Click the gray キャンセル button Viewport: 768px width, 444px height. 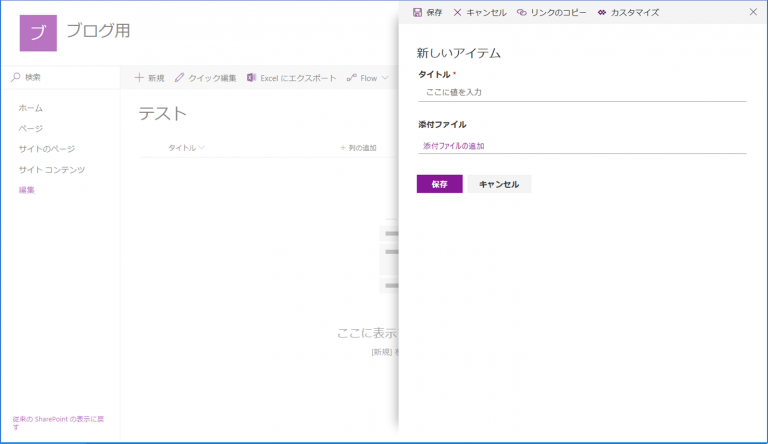[499, 184]
